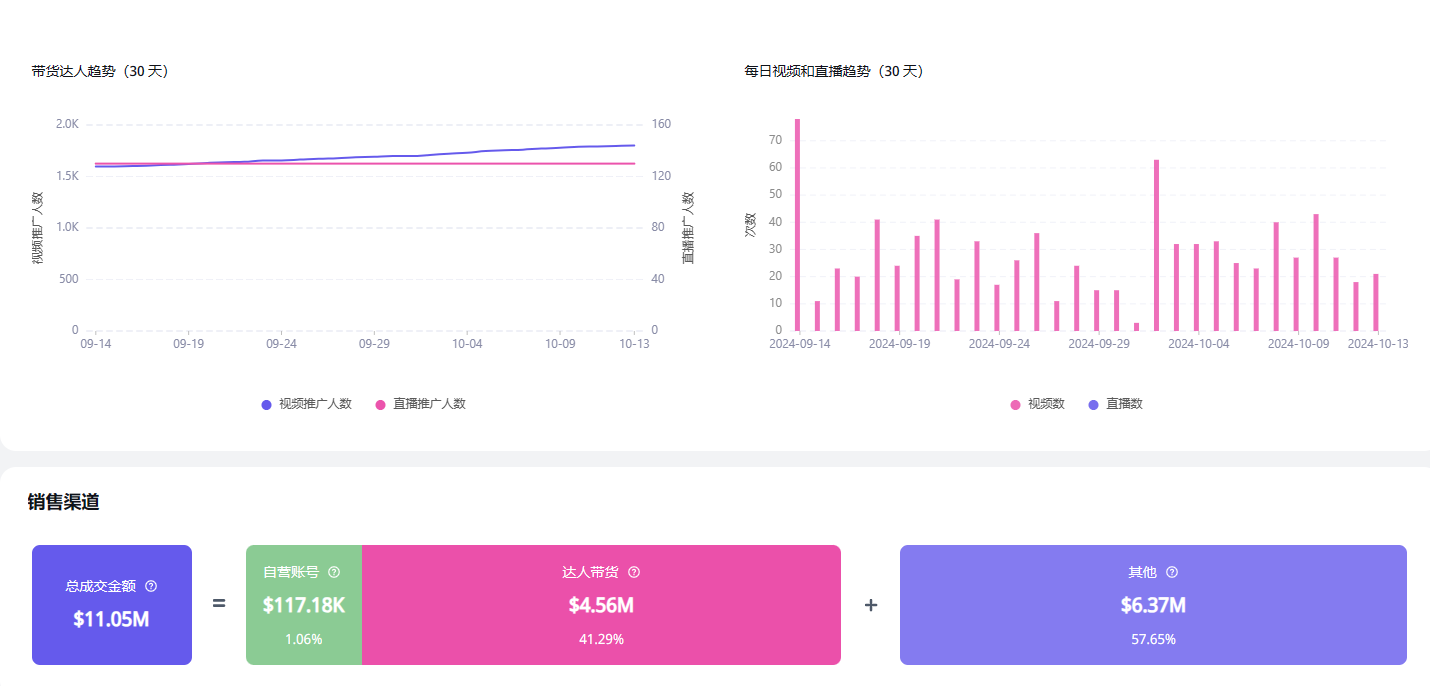Click the 每日视频和直播趋势 (30 天) chart title
The width and height of the screenshot is (1430, 686).
834,71
